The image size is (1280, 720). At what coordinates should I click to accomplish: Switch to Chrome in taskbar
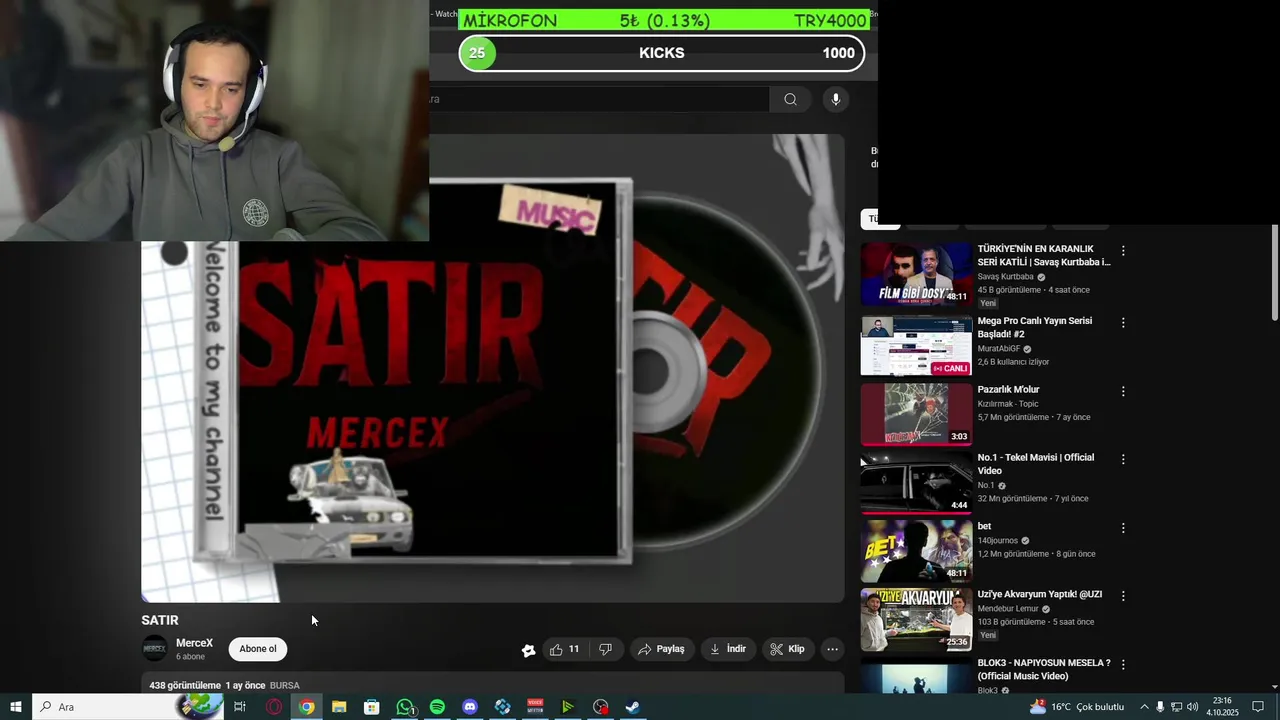pyautogui.click(x=307, y=707)
